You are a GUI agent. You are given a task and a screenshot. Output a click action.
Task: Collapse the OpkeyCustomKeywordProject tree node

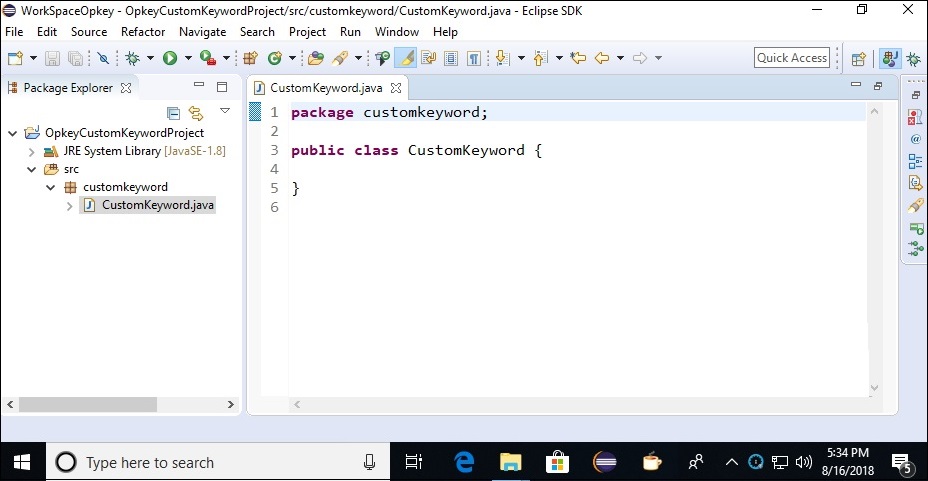pyautogui.click(x=12, y=133)
